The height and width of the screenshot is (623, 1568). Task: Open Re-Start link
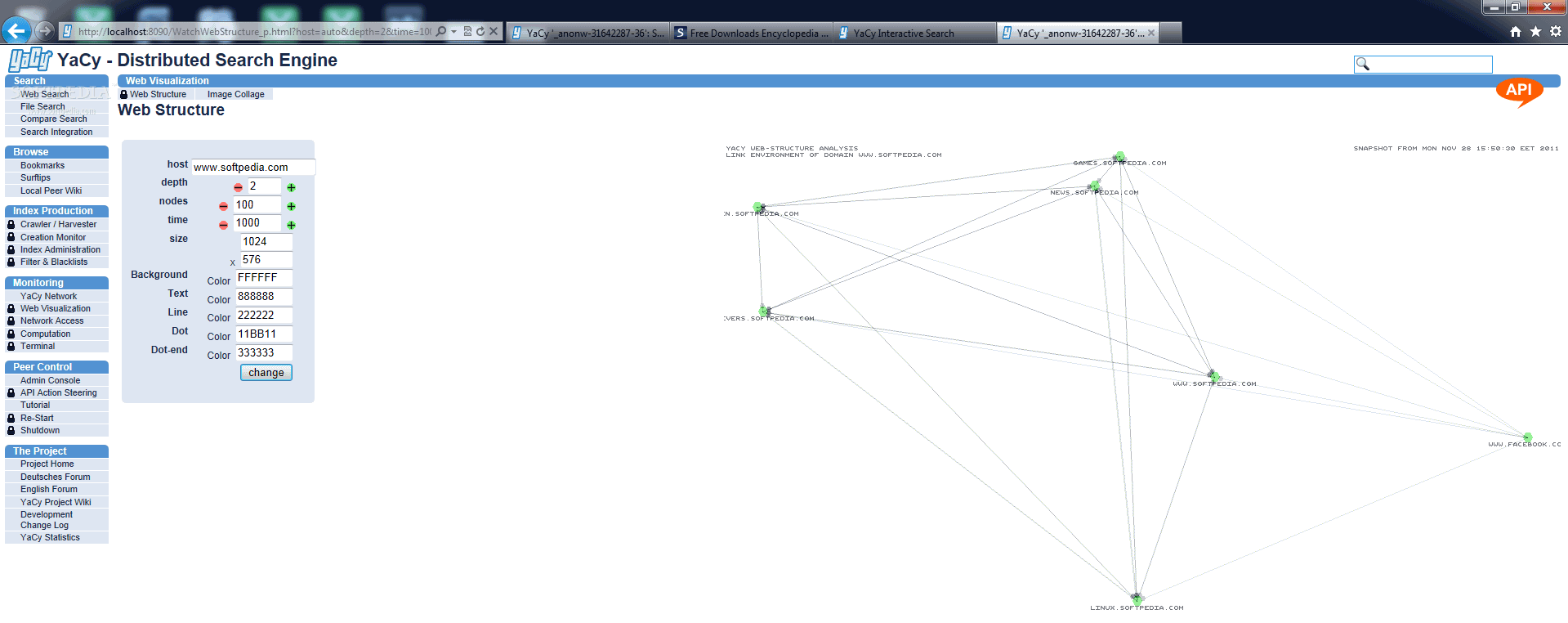(x=37, y=418)
